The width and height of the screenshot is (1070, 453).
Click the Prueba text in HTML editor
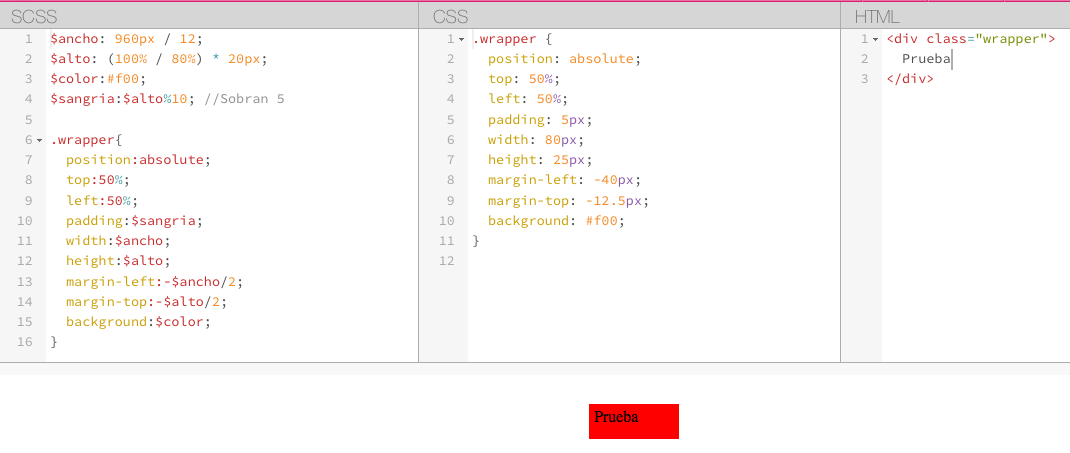926,59
